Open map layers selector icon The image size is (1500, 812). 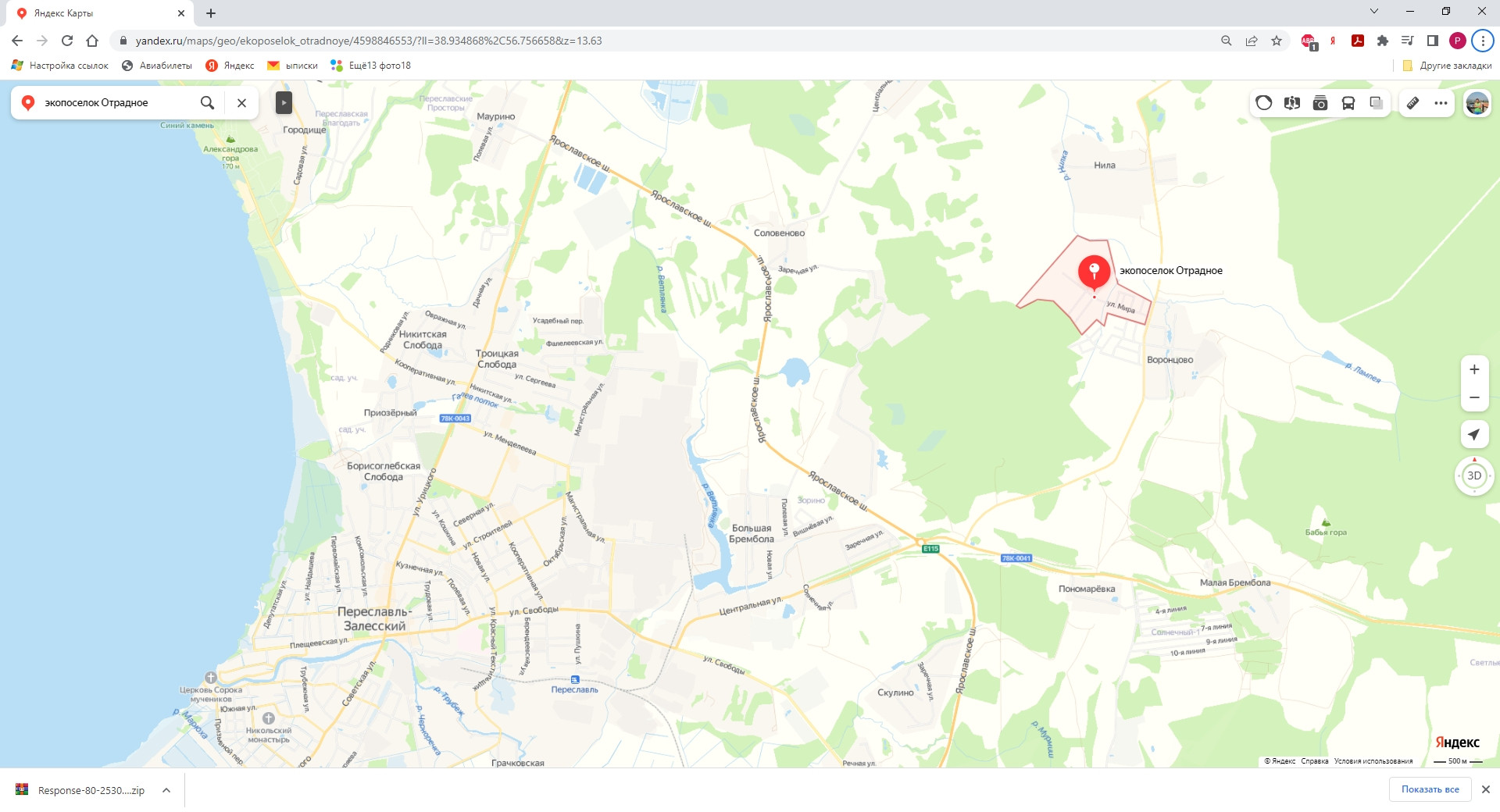point(1377,103)
